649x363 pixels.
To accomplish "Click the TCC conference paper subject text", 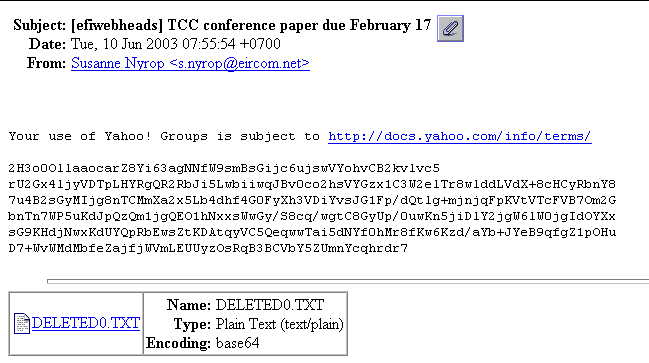I will click(251, 25).
